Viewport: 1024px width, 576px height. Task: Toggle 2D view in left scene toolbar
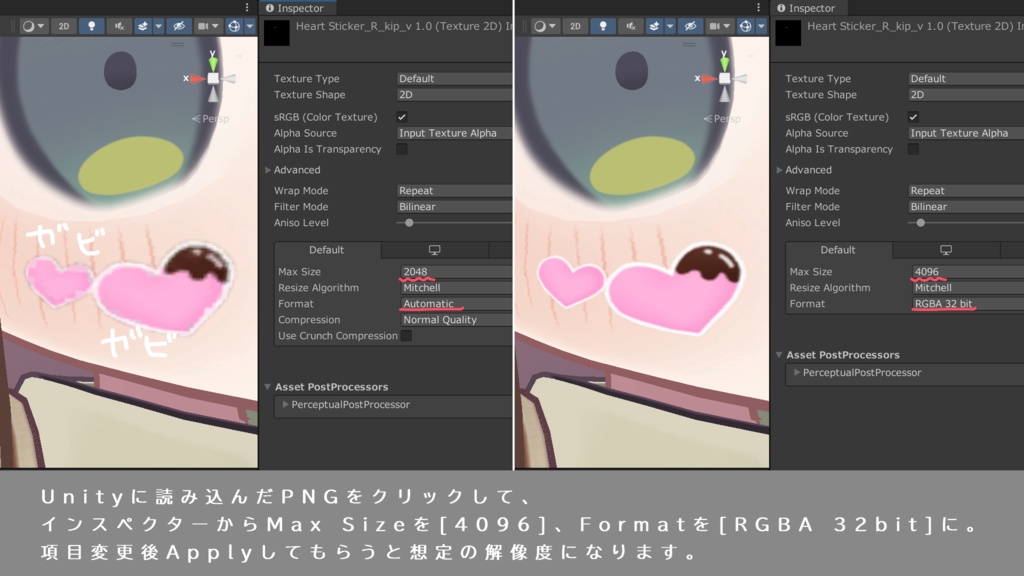[x=63, y=26]
